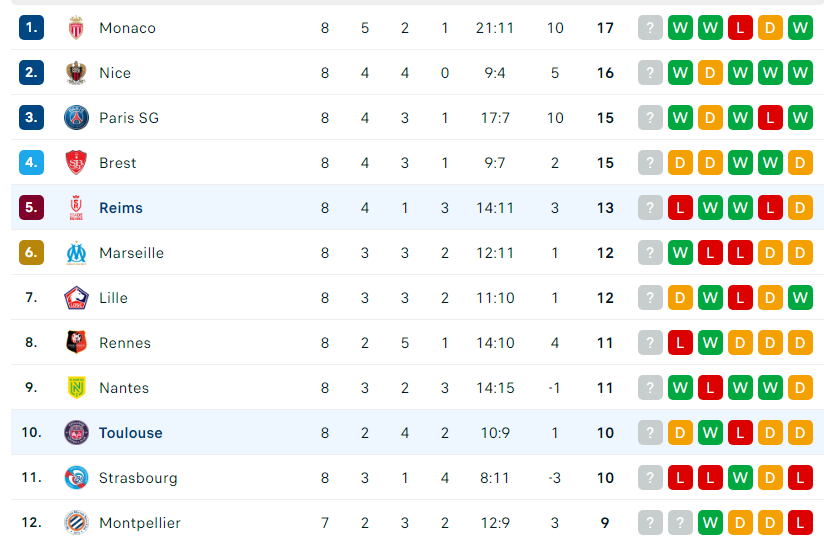Click the Monaco club crest icon

(x=76, y=28)
